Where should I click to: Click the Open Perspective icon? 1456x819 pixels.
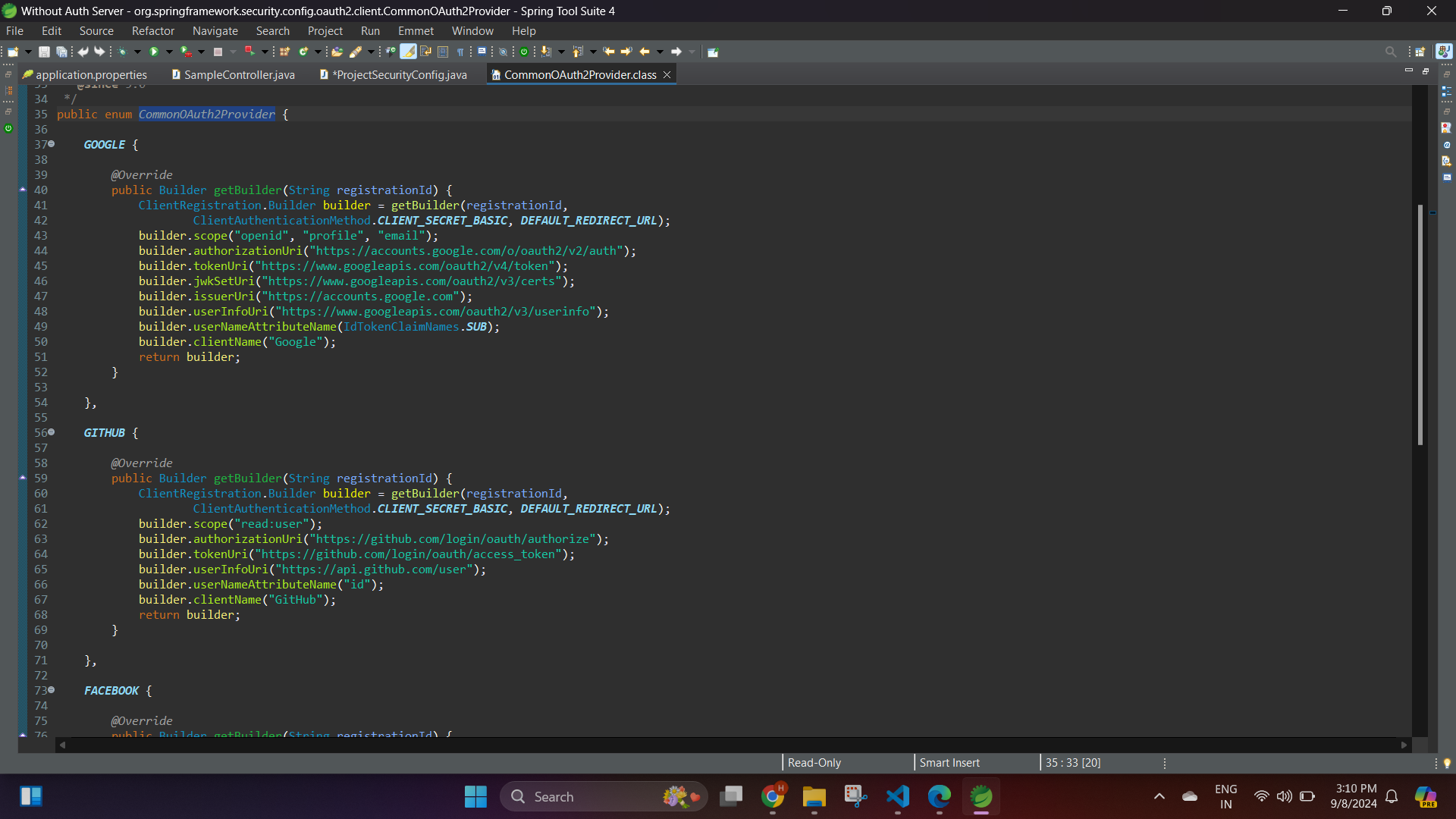tap(1420, 52)
